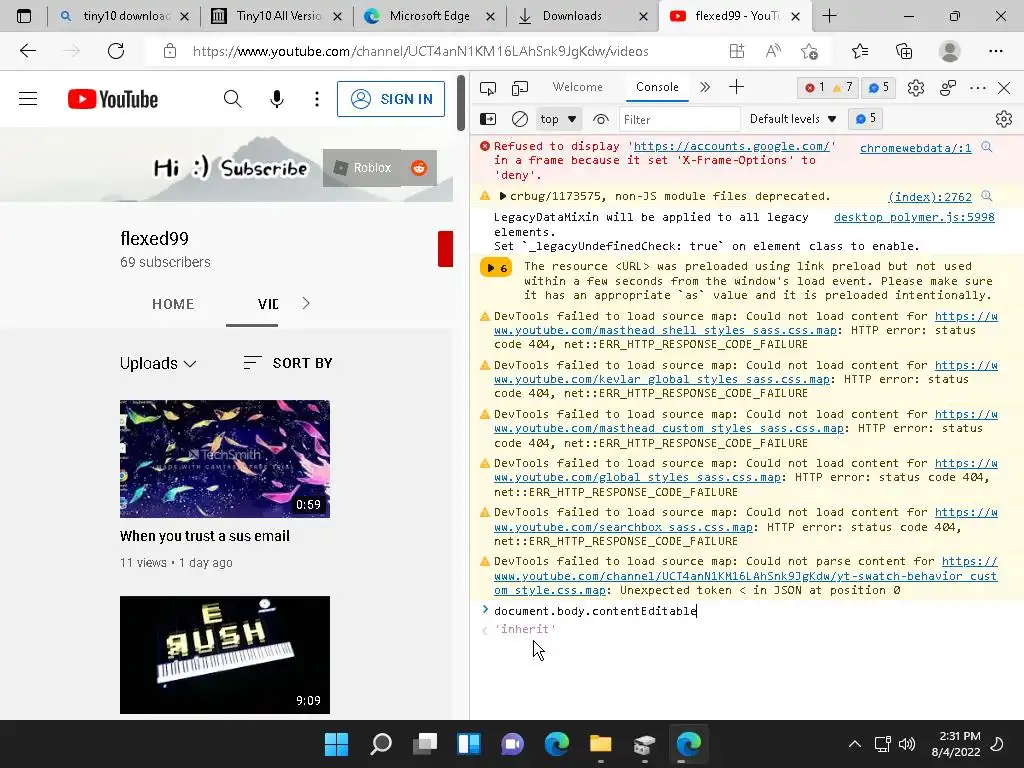Screen dimensions: 1024x768
Task: Open a new browser tab
Action: (829, 16)
